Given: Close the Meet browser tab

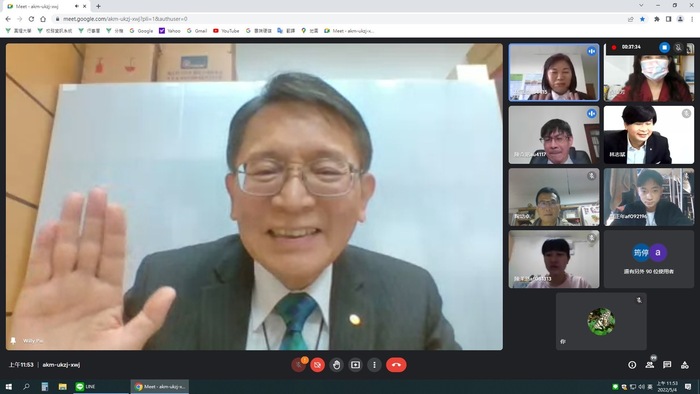Looking at the screenshot, I should (x=84, y=6).
